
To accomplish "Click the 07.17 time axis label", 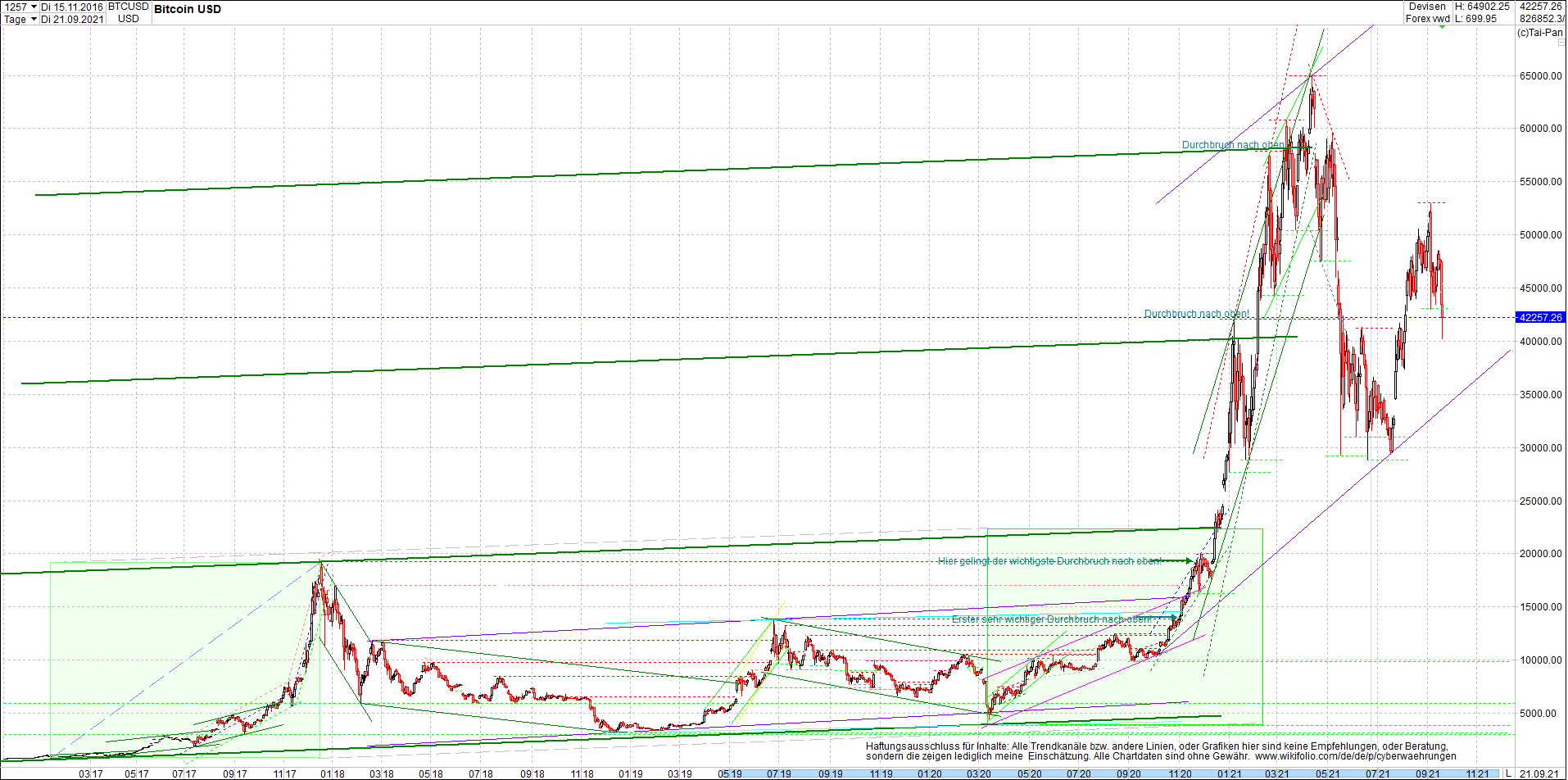I will (x=184, y=773).
